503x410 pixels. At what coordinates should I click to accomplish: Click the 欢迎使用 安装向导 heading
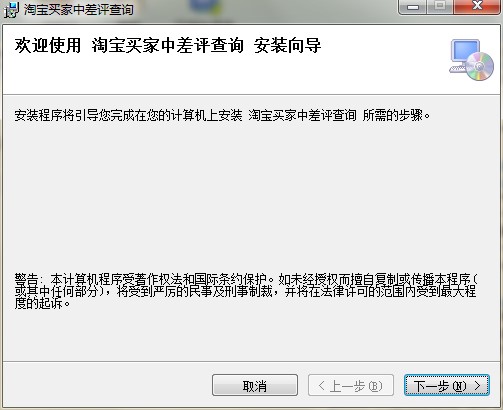(x=168, y=45)
